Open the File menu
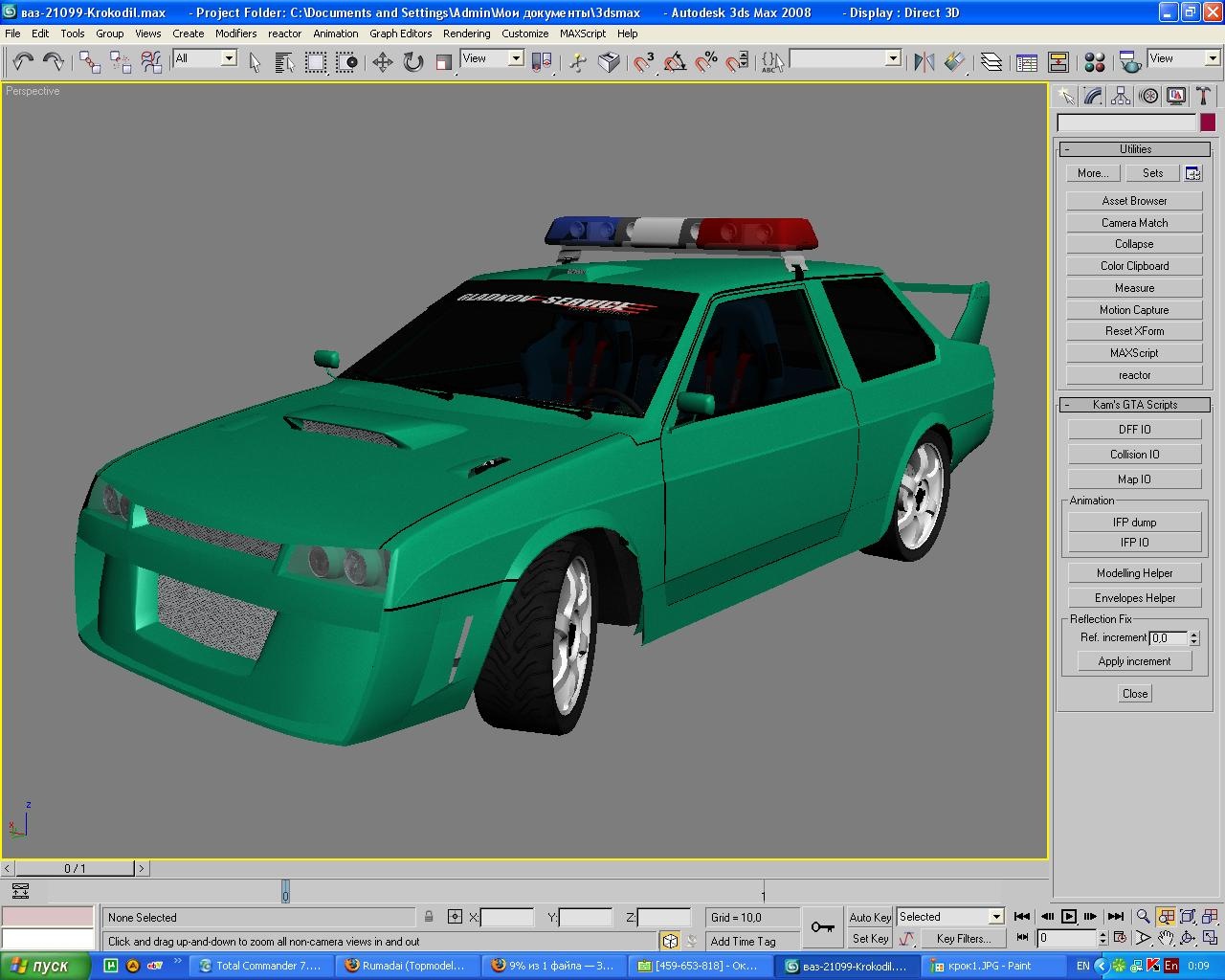 (12, 33)
